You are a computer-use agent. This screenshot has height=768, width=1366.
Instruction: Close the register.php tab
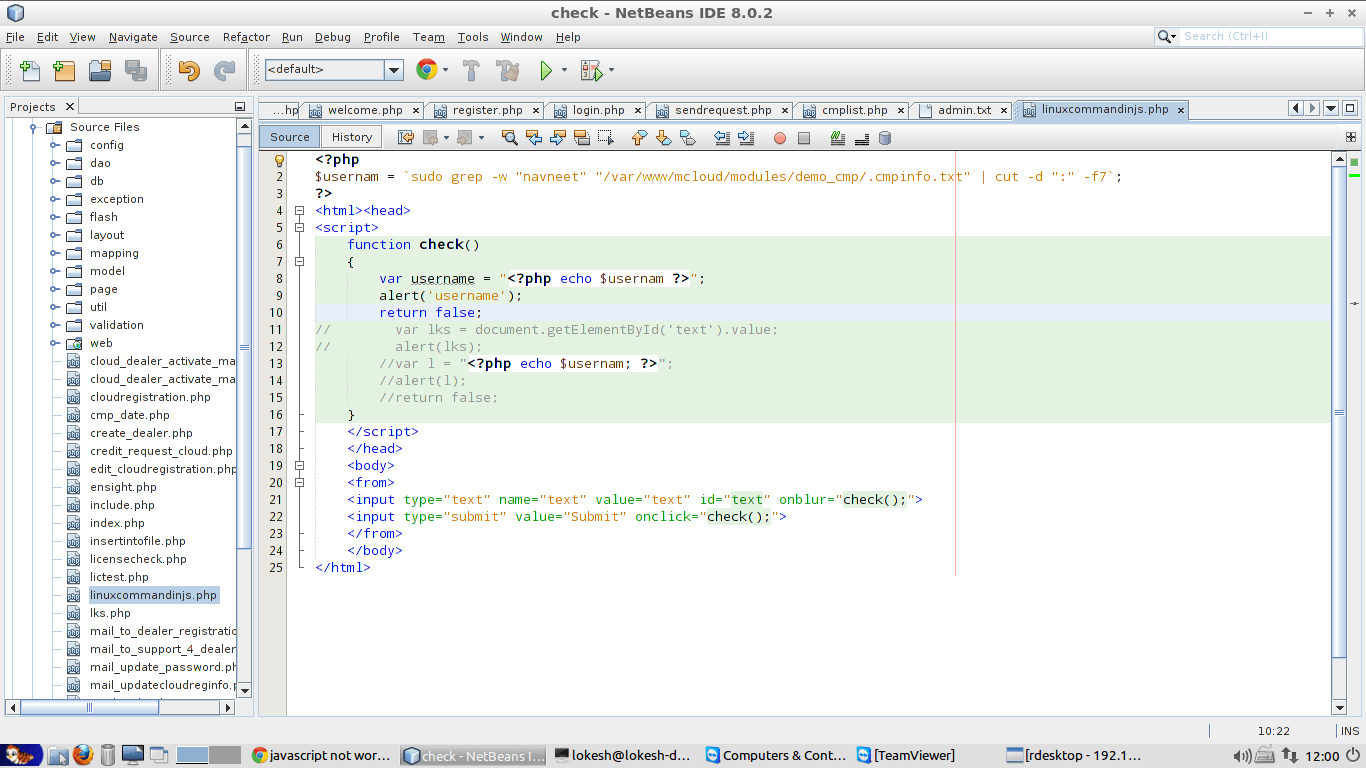536,111
